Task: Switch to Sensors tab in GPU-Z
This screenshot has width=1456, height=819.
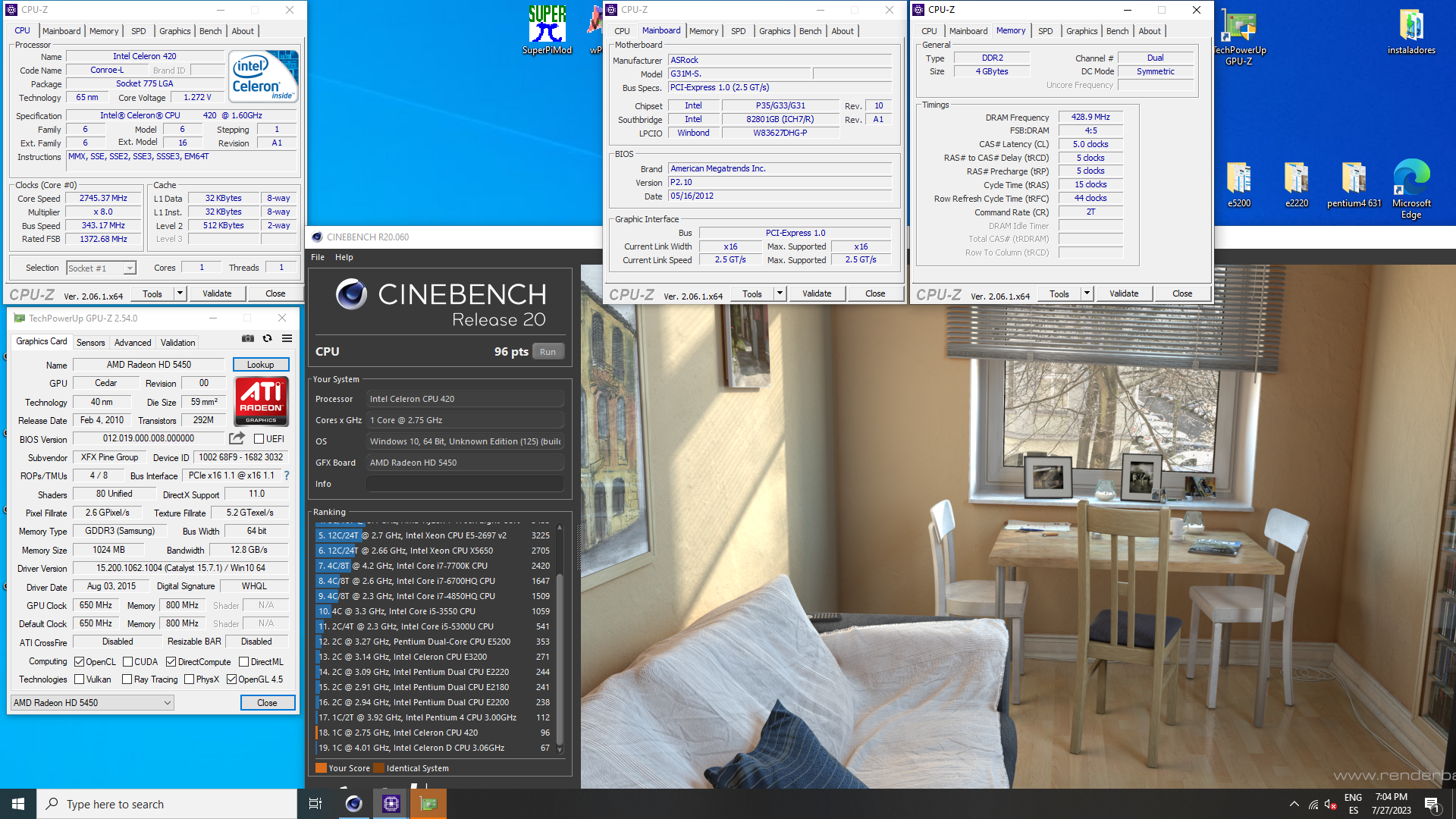Action: [91, 343]
